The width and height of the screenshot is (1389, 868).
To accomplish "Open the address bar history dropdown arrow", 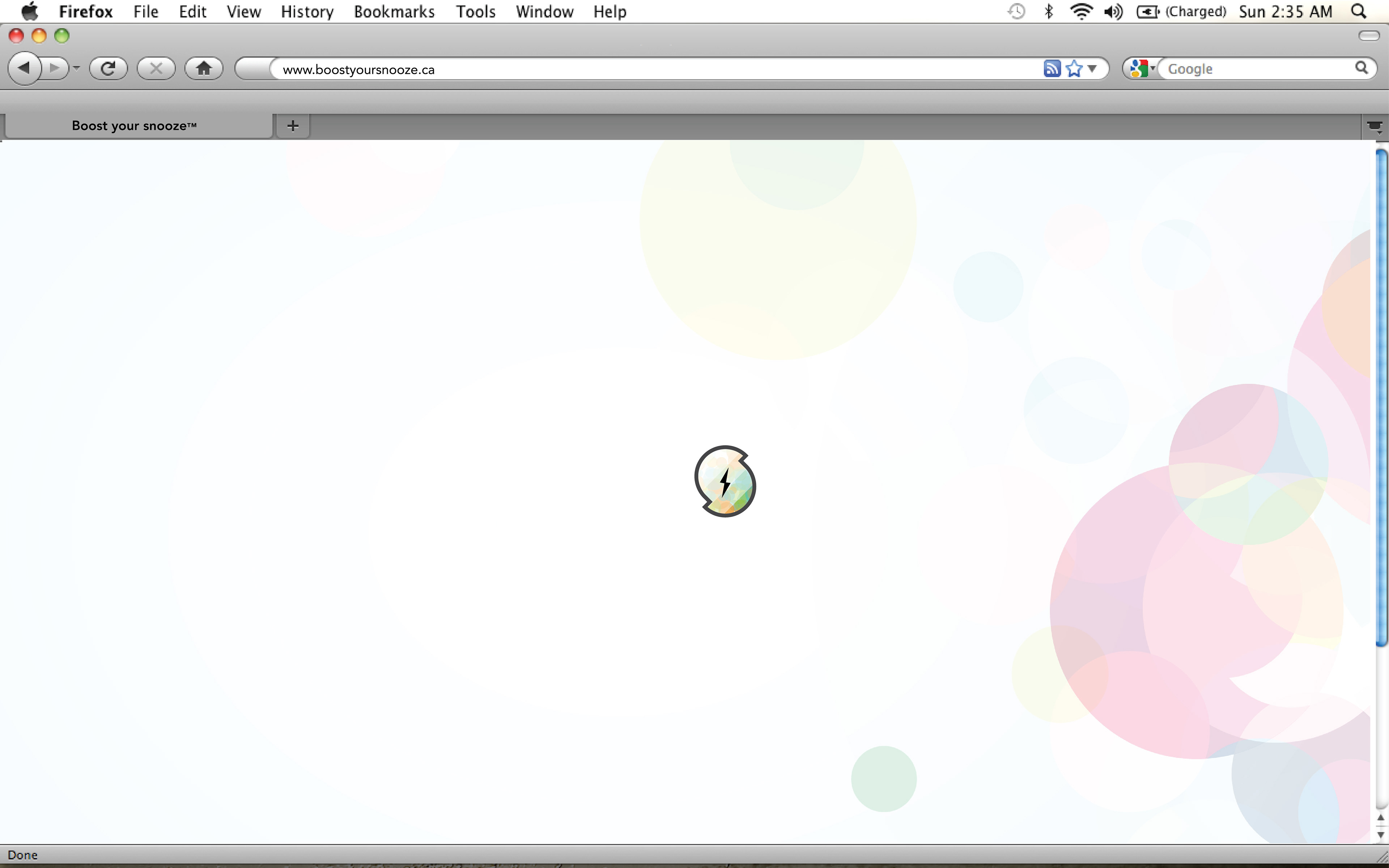I will 1092,68.
